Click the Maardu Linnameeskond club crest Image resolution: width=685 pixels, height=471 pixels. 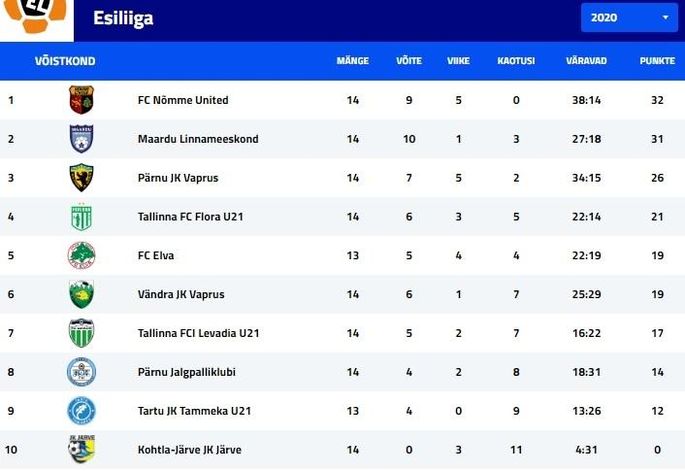tap(81, 139)
